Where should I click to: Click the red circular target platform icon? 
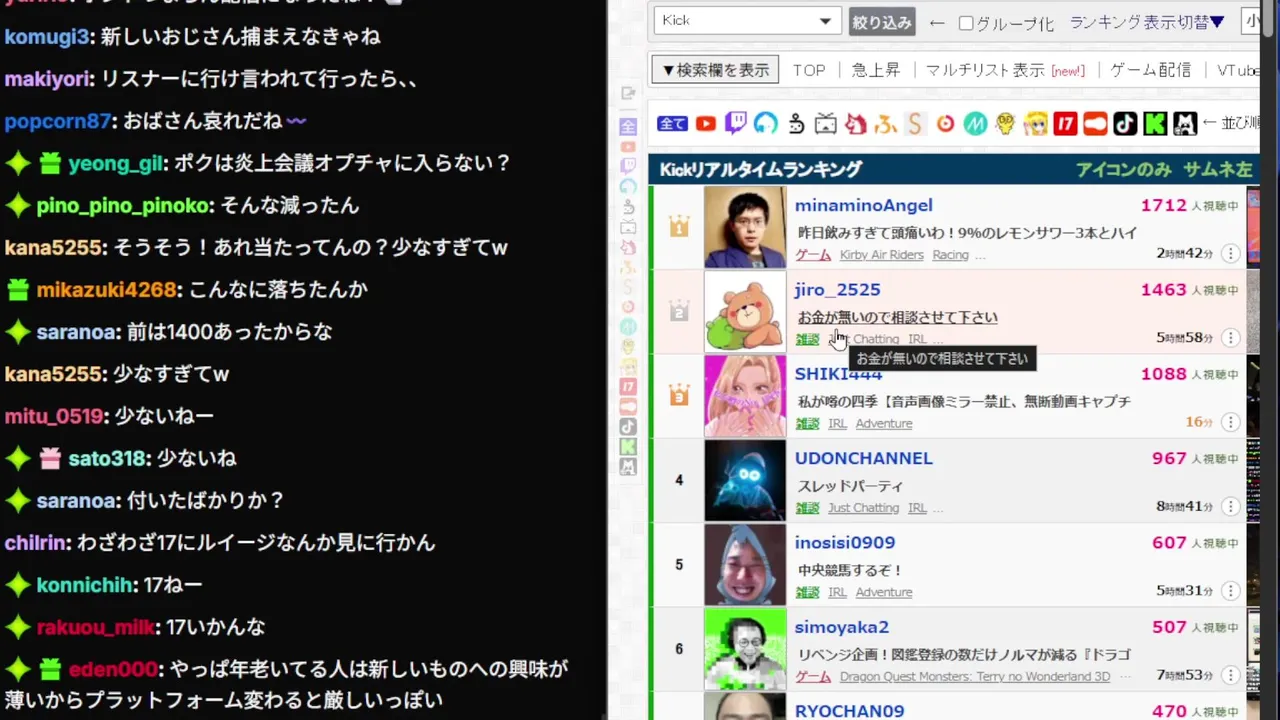(945, 124)
